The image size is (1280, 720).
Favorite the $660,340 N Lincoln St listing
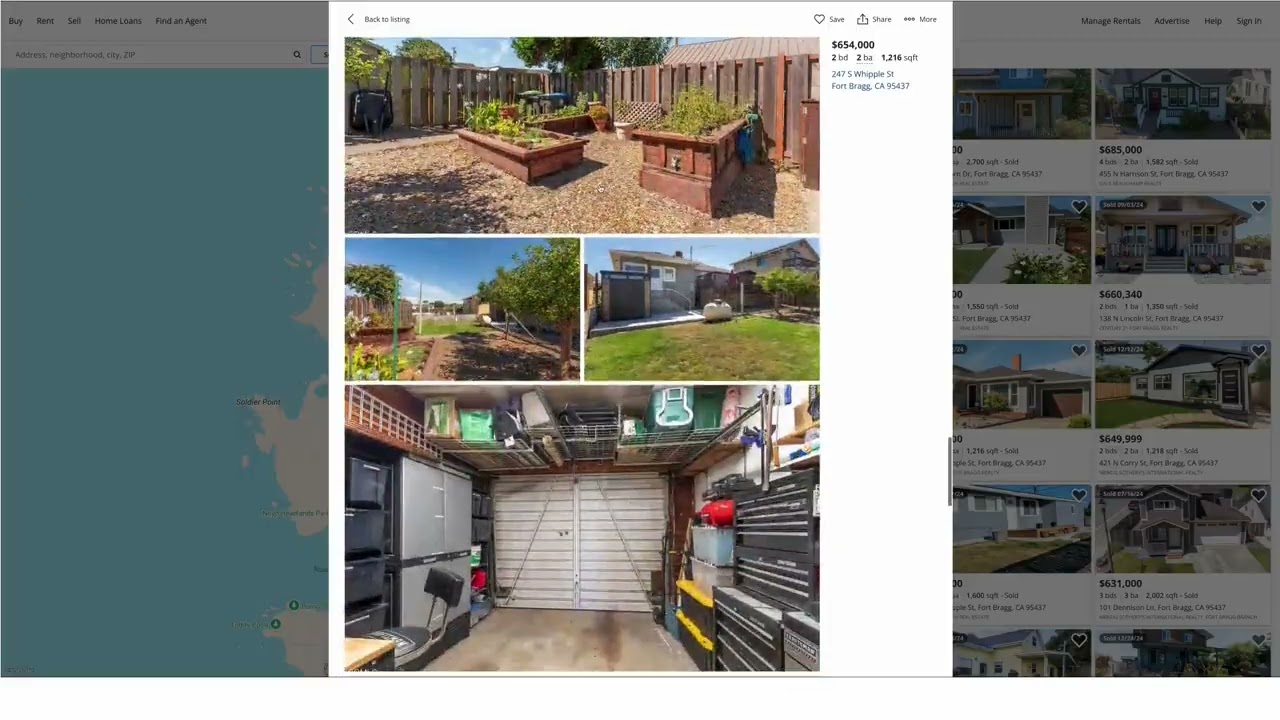1258,207
